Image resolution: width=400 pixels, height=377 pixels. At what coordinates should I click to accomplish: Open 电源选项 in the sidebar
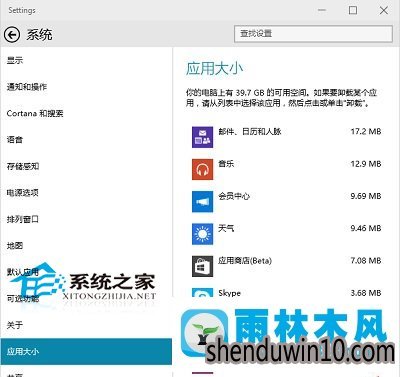[23, 193]
